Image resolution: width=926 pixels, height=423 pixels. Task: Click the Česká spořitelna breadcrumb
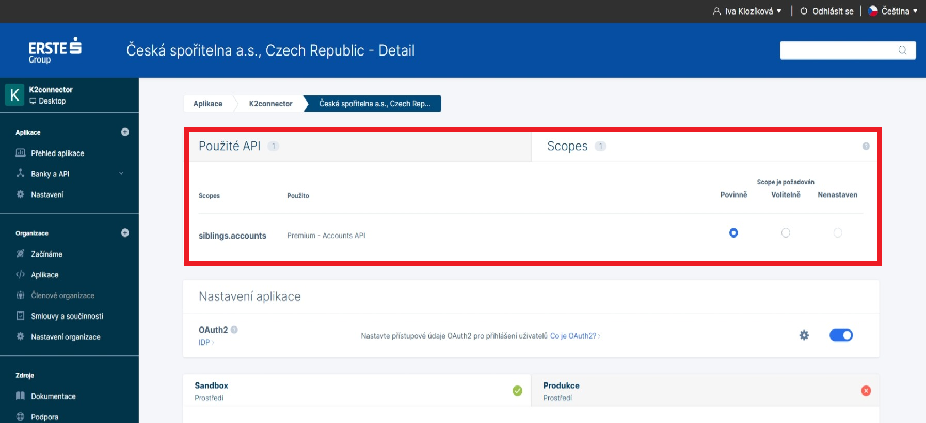tap(375, 103)
